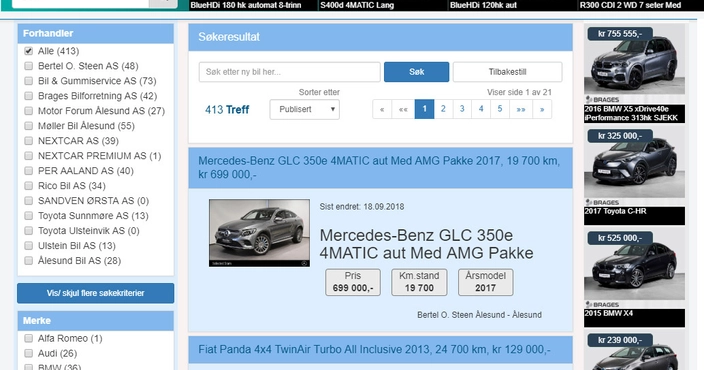Screen dimensions: 704x370
Task: Click the Årsmodel 2017 box
Action: 485,282
